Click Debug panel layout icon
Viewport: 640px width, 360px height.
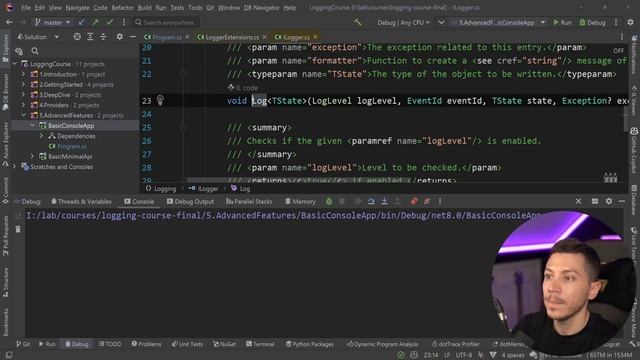tap(595, 201)
